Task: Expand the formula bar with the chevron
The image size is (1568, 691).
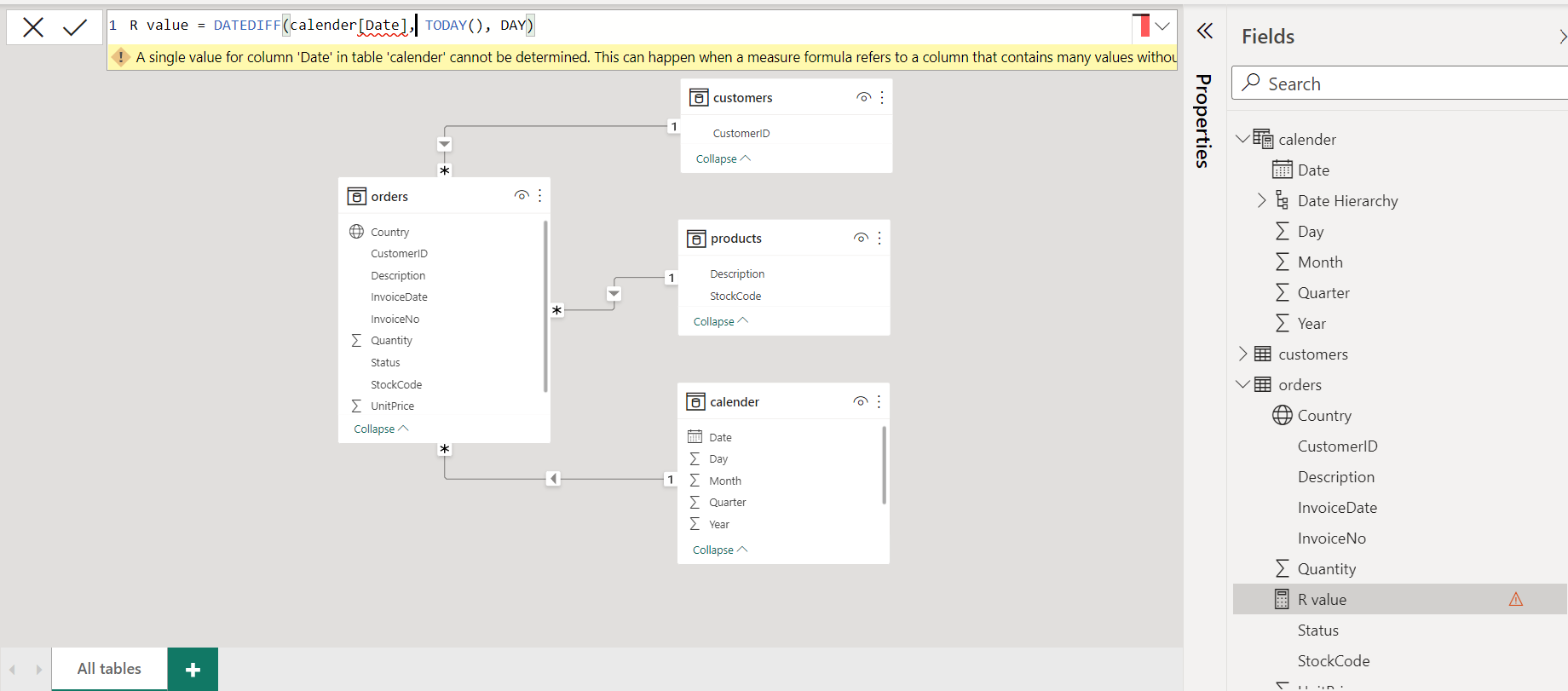Action: 1162,26
